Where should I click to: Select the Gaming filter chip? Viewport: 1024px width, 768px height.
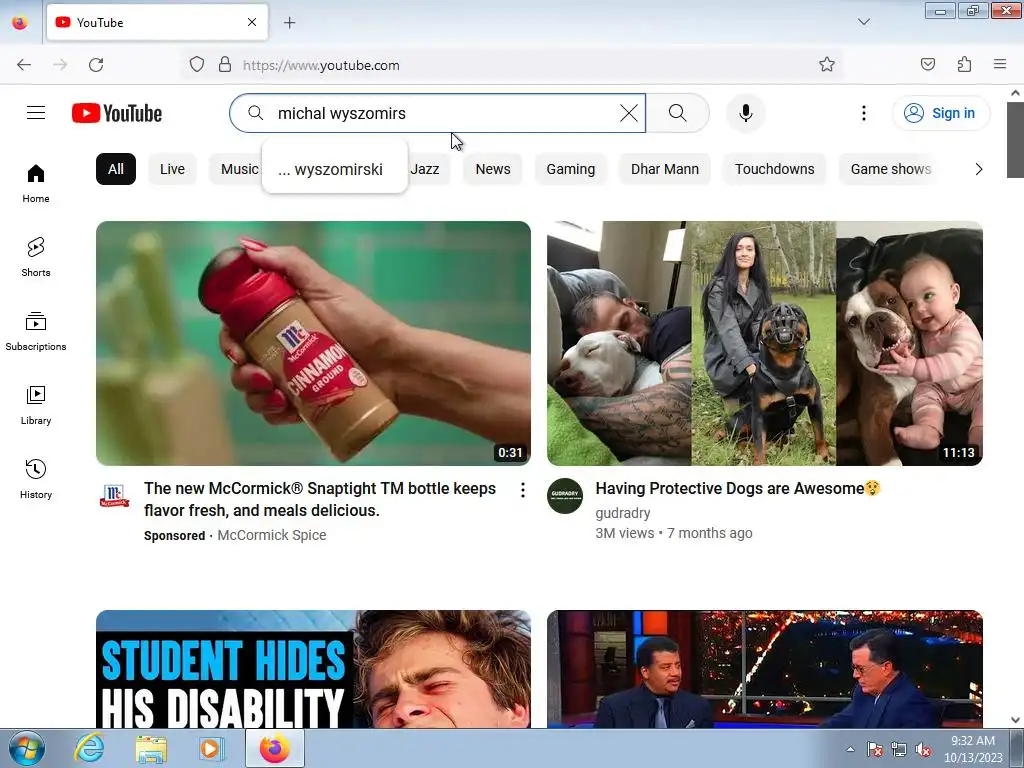coord(571,169)
